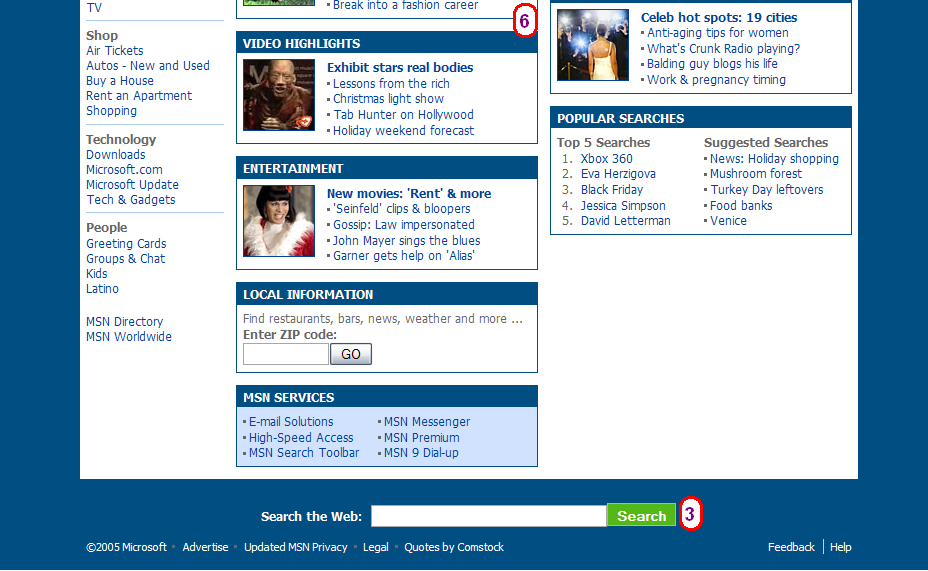Open 'Exhibit stars real bodies' headline
Image resolution: width=928 pixels, height=571 pixels.
pyautogui.click(x=400, y=67)
